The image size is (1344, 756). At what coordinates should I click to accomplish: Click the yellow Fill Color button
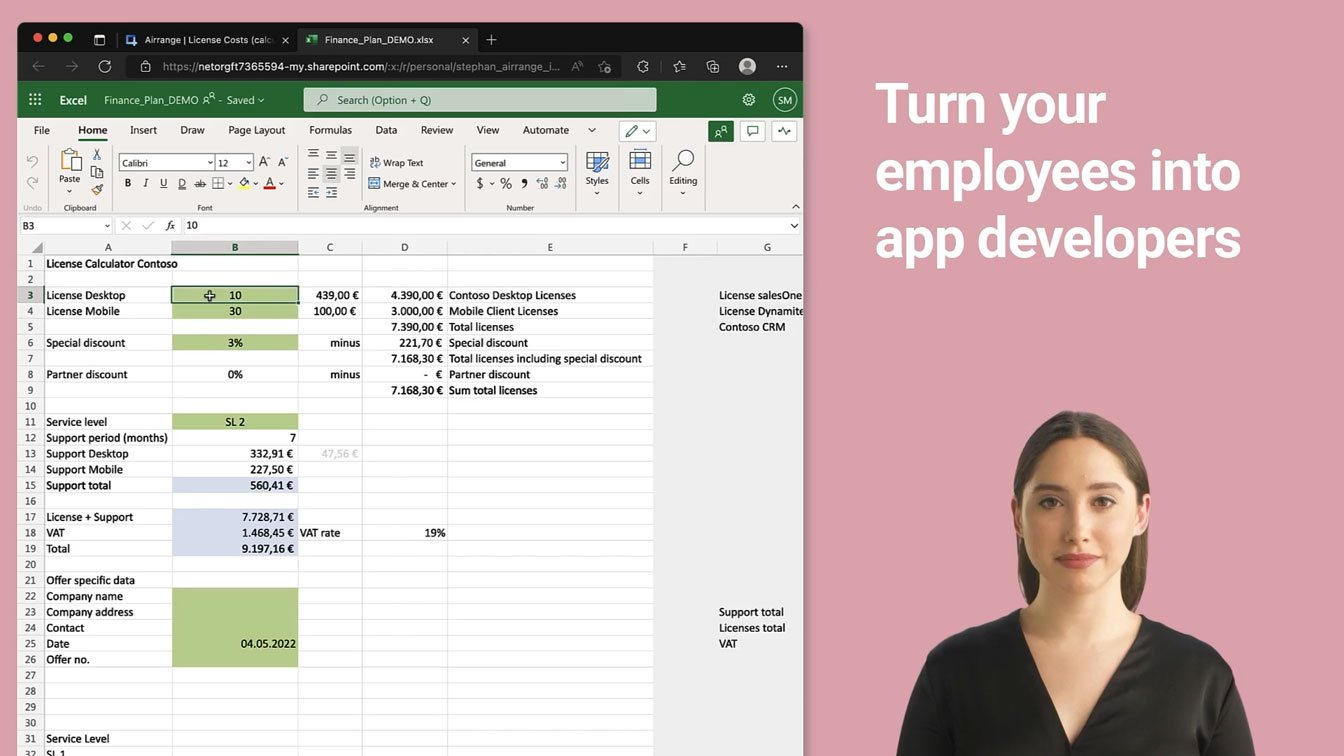tap(244, 184)
